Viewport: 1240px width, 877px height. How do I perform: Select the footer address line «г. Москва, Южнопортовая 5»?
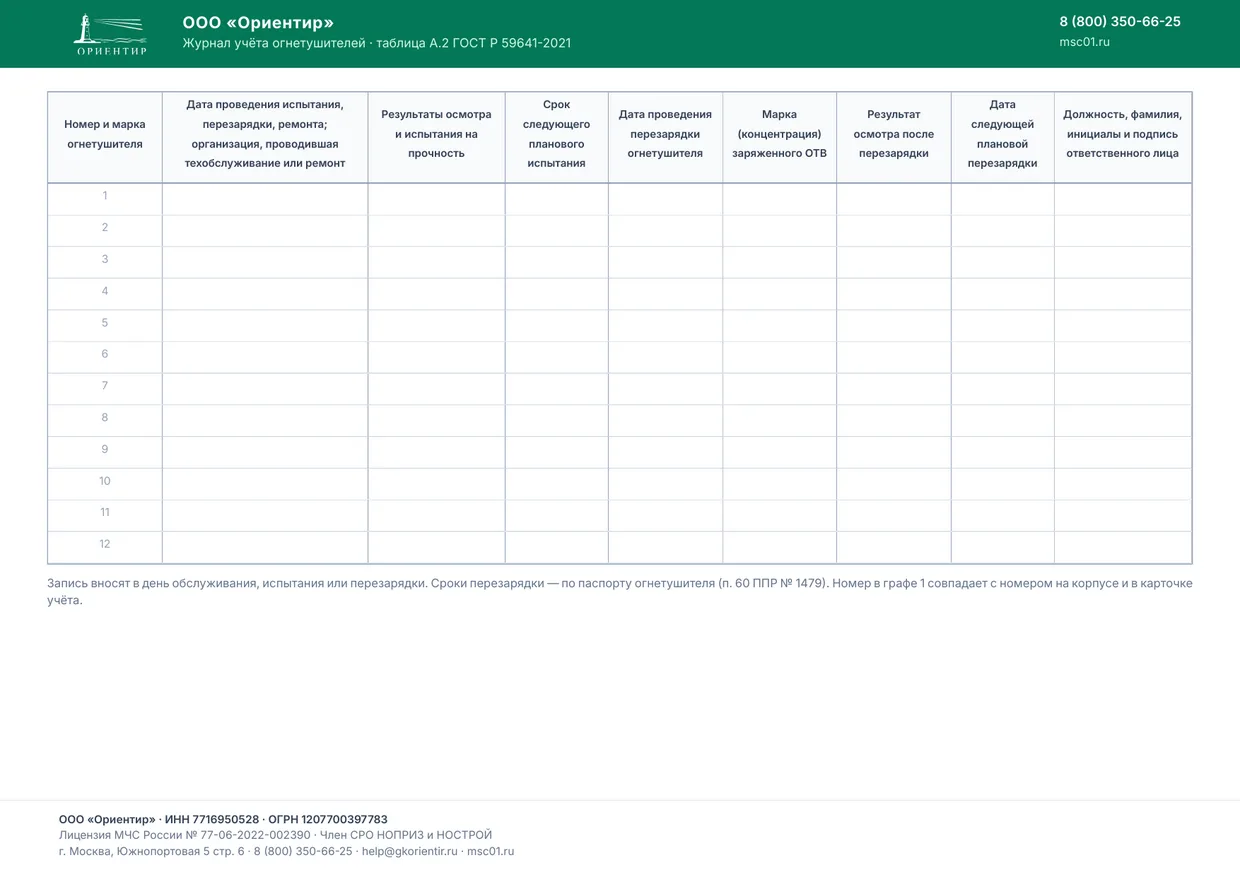287,851
